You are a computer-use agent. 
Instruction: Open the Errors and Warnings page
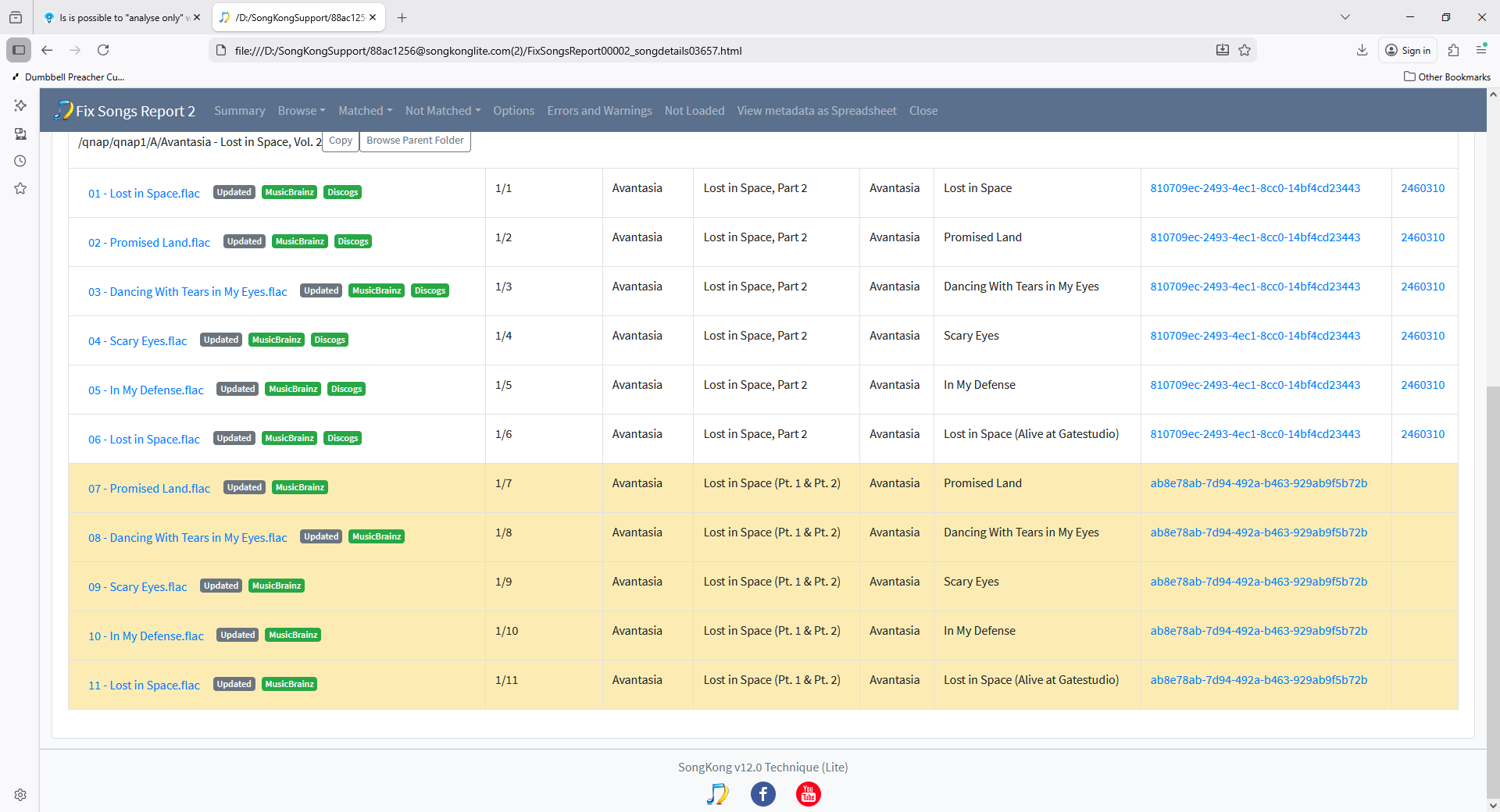(x=599, y=111)
